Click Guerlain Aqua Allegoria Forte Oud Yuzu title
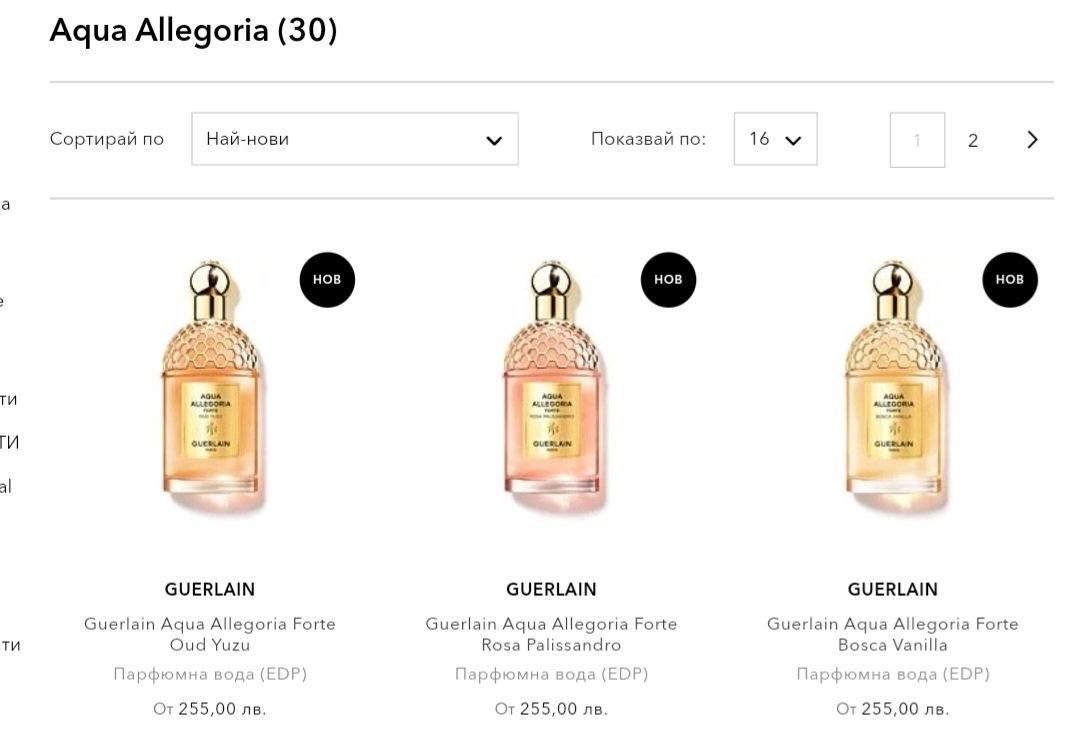This screenshot has width=1068, height=739. click(210, 634)
